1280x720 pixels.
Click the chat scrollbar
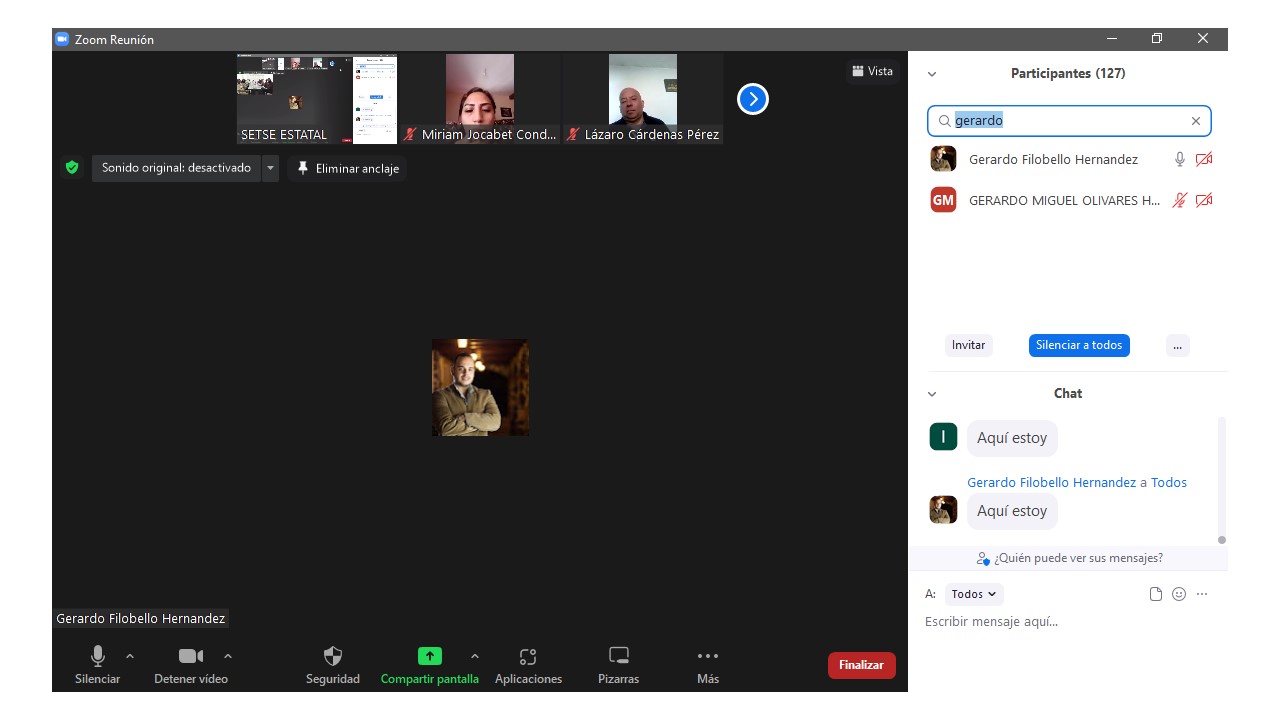[1221, 480]
